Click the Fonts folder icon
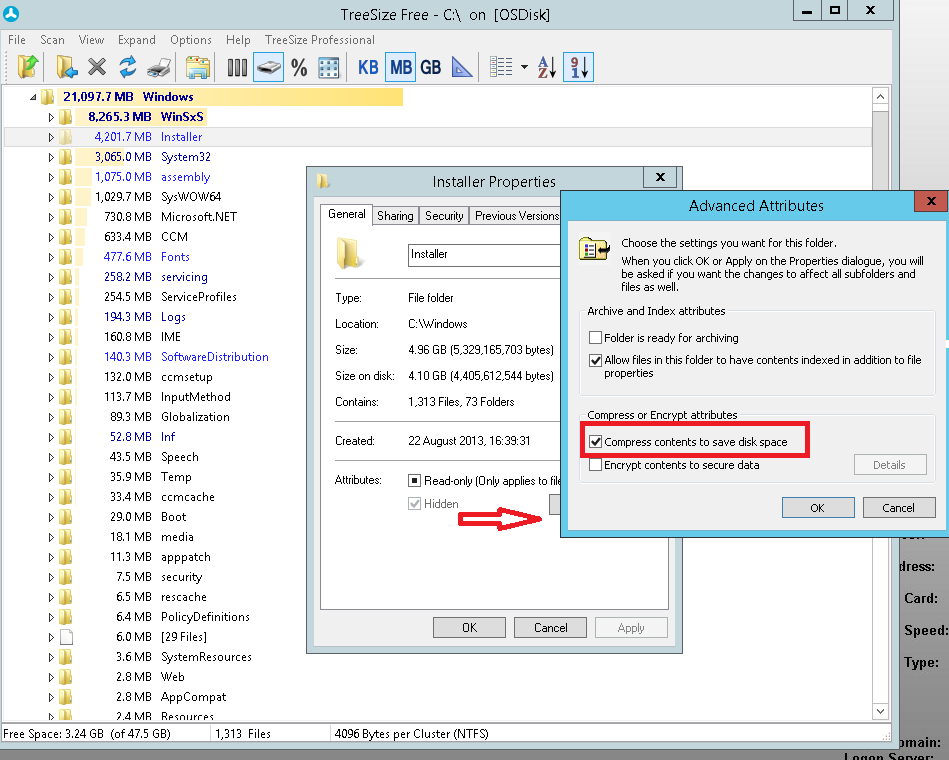Screen dimensions: 949x760 [66, 257]
